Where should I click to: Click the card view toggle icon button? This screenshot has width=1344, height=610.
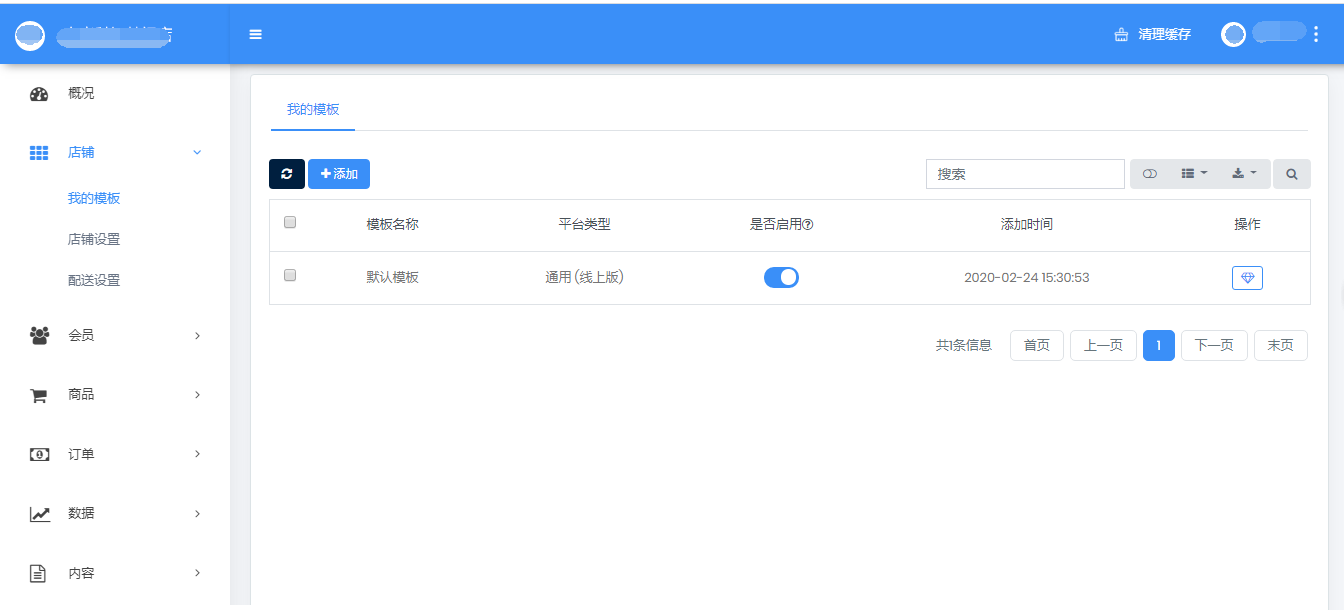[1150, 174]
